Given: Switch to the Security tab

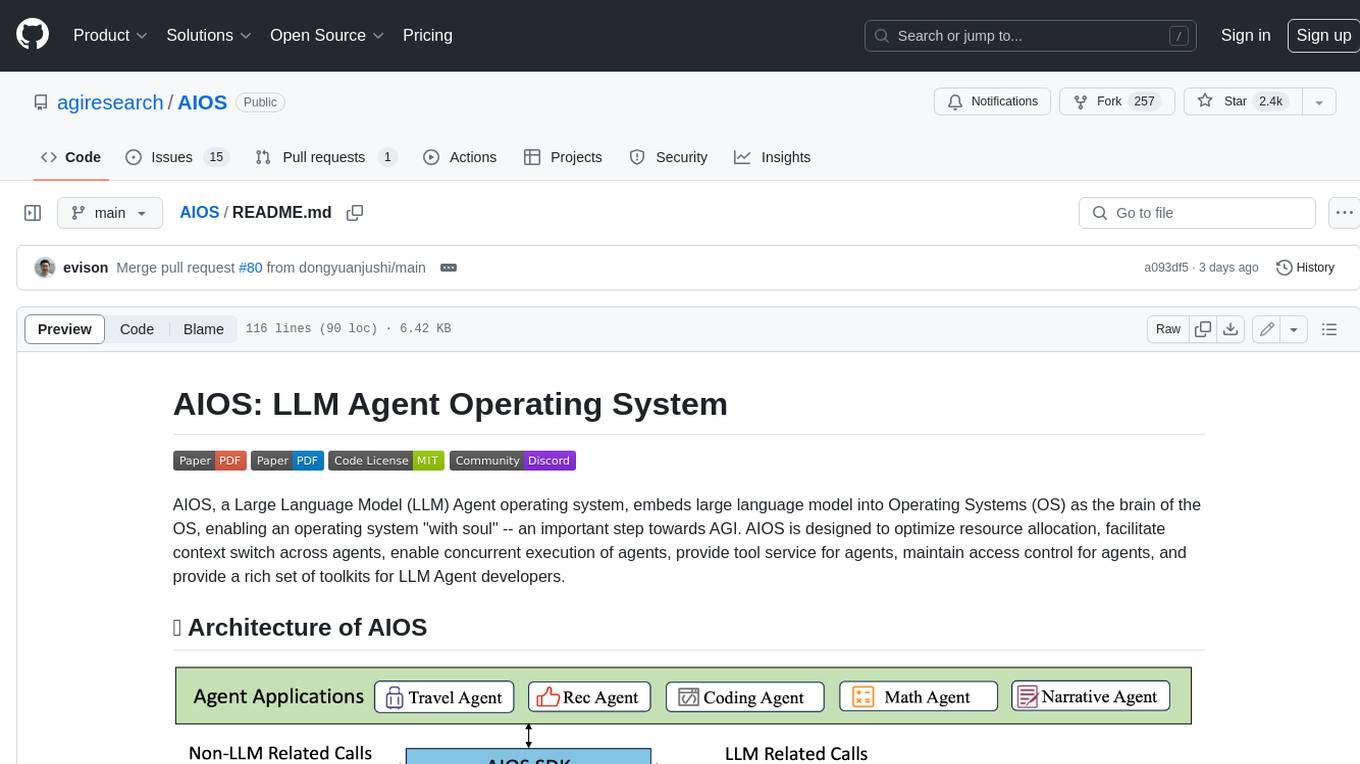Looking at the screenshot, I should point(668,157).
